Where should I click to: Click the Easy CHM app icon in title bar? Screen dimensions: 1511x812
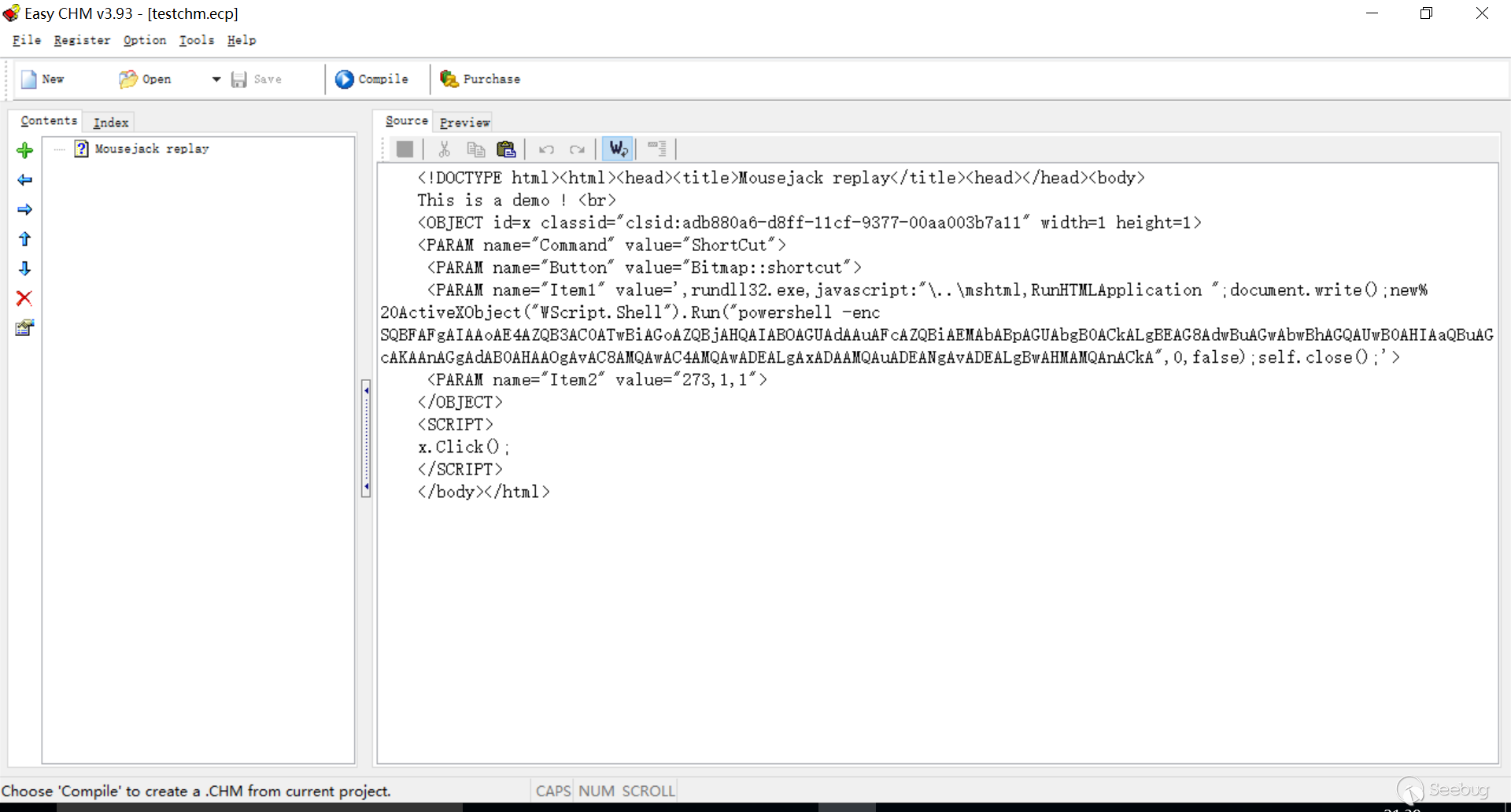(11, 13)
